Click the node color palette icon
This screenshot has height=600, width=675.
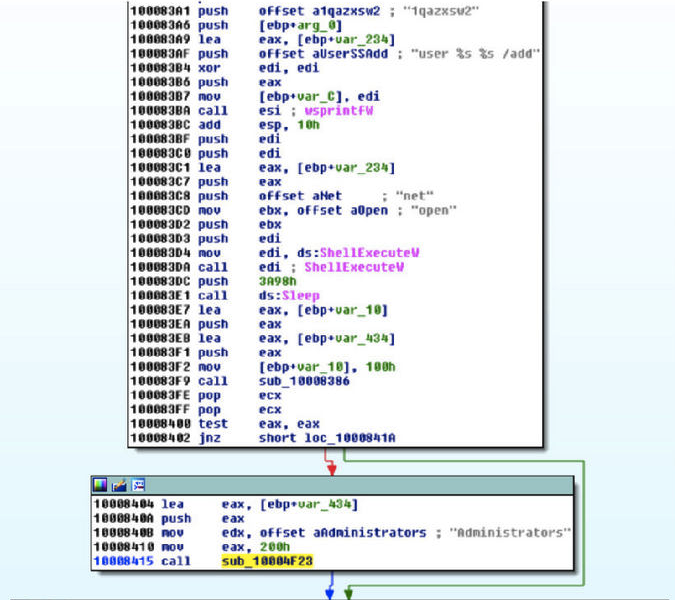point(100,485)
